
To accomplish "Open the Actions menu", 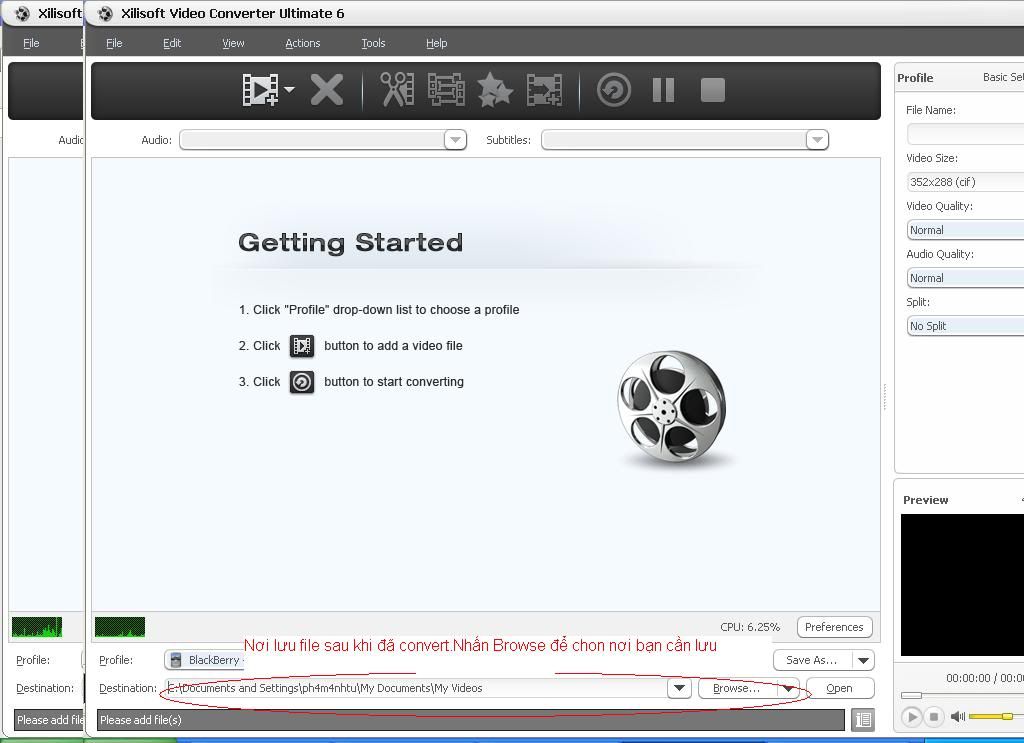I will click(x=302, y=43).
